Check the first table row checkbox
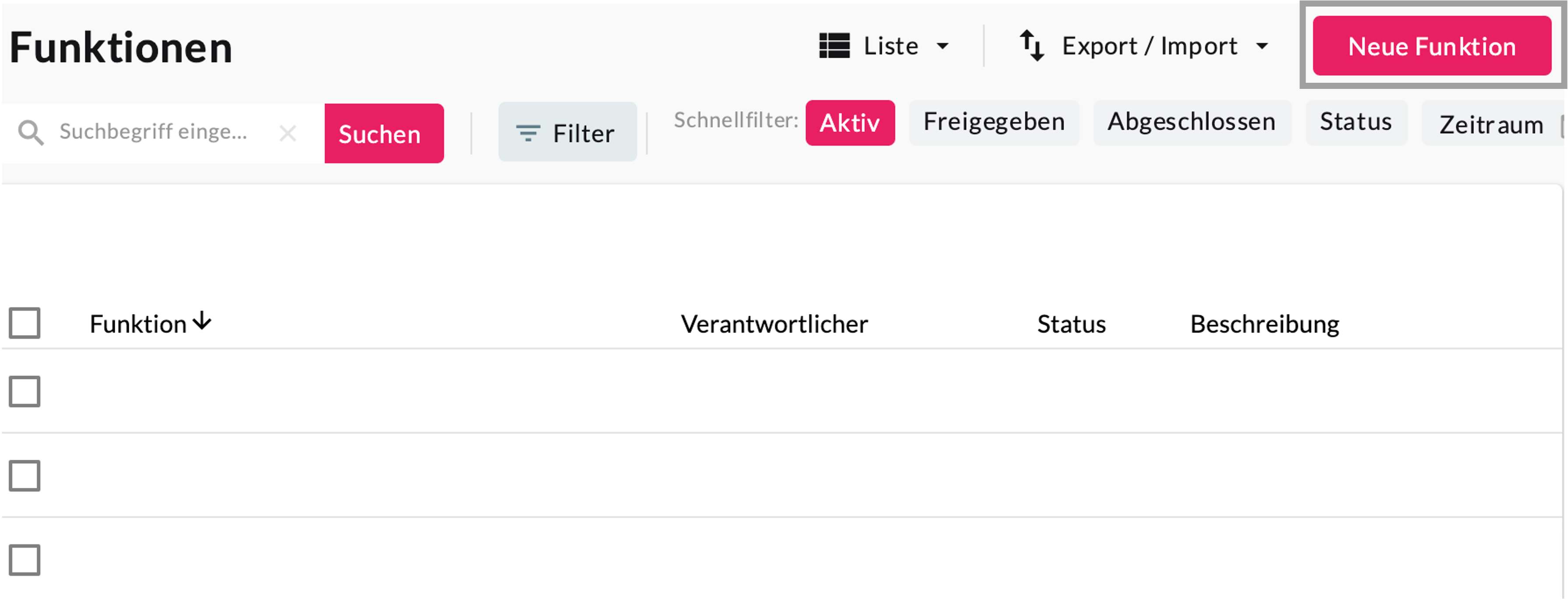This screenshot has height=600, width=1568. coord(25,391)
